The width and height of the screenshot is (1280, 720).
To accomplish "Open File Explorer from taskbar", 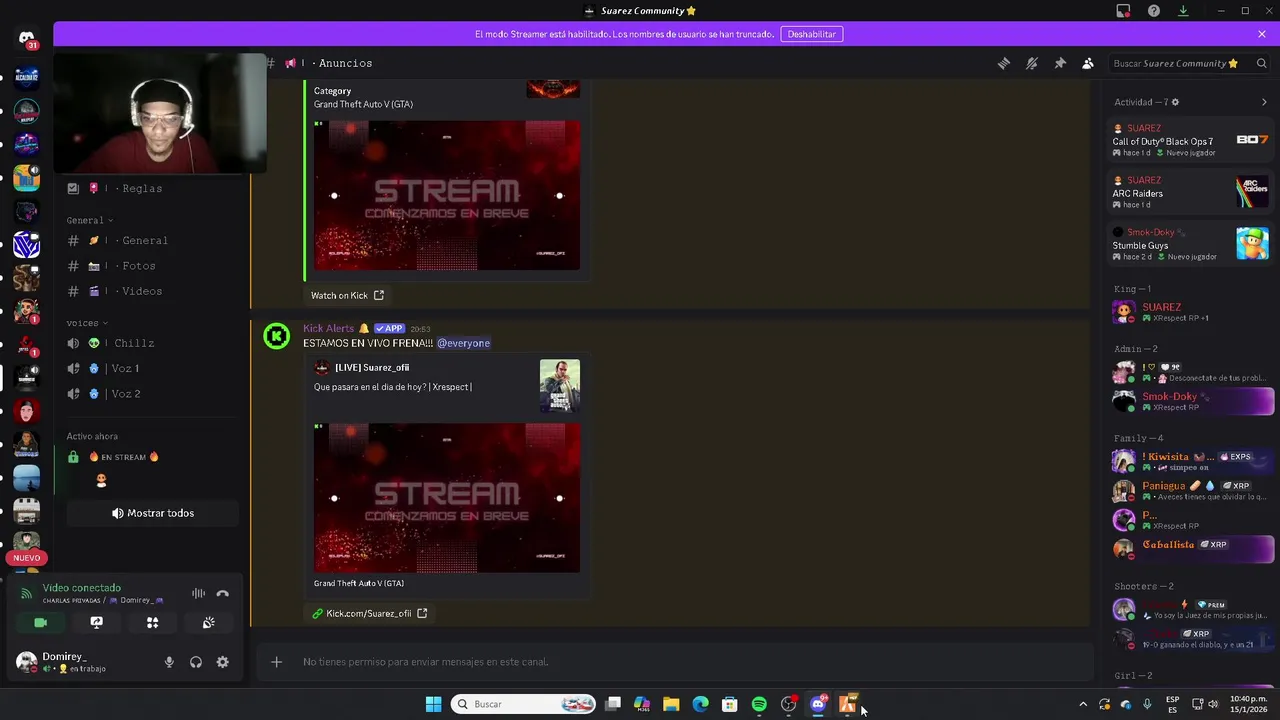I will pyautogui.click(x=671, y=704).
